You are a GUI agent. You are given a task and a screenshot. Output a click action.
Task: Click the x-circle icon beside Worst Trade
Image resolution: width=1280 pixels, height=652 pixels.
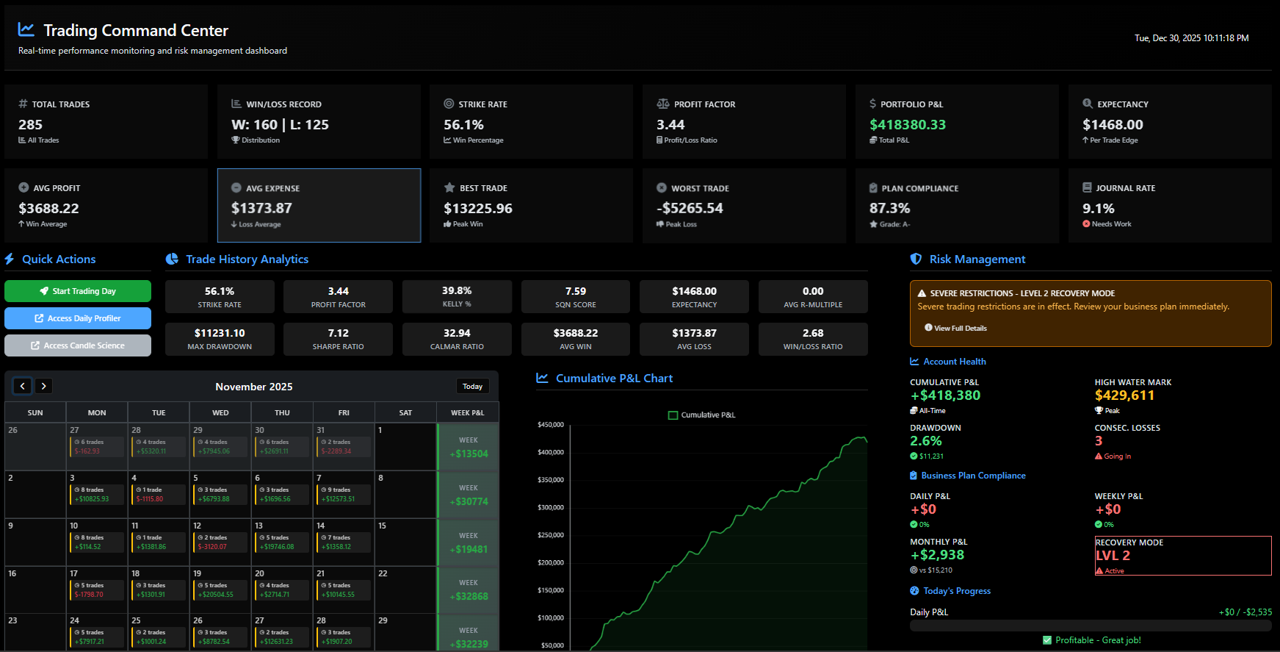[662, 188]
